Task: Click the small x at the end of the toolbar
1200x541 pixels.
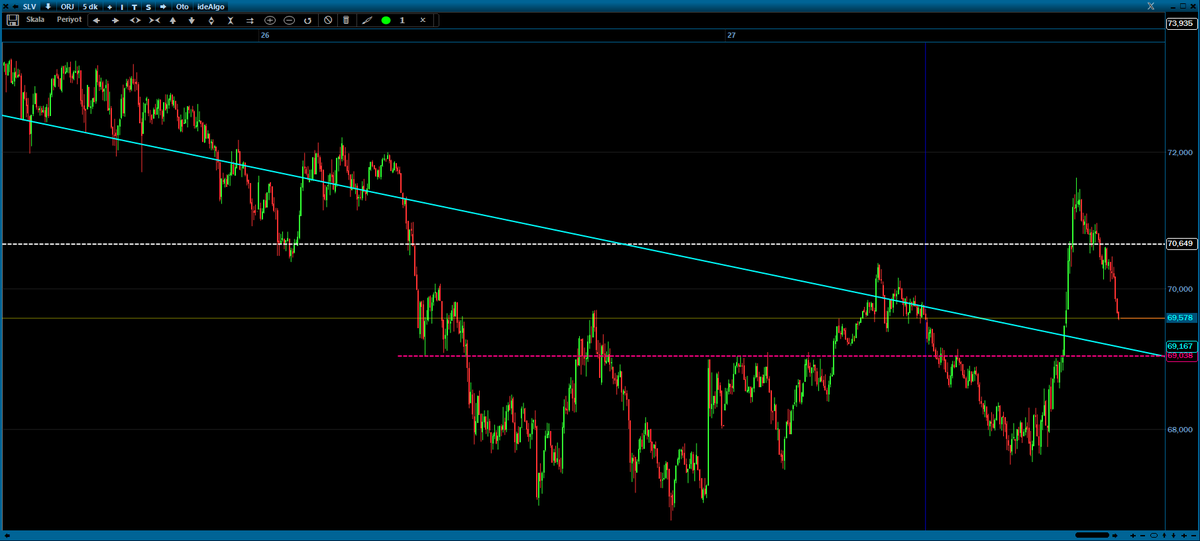Action: (423, 20)
